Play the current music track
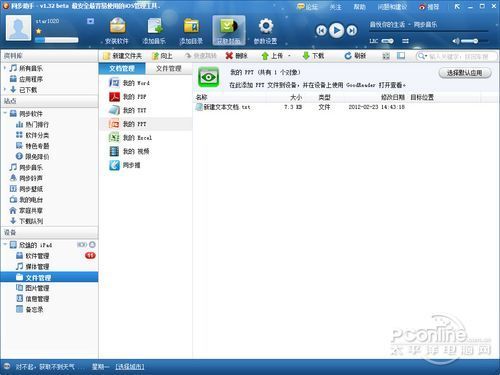Screen dimensions: 500x375 coord(336,31)
